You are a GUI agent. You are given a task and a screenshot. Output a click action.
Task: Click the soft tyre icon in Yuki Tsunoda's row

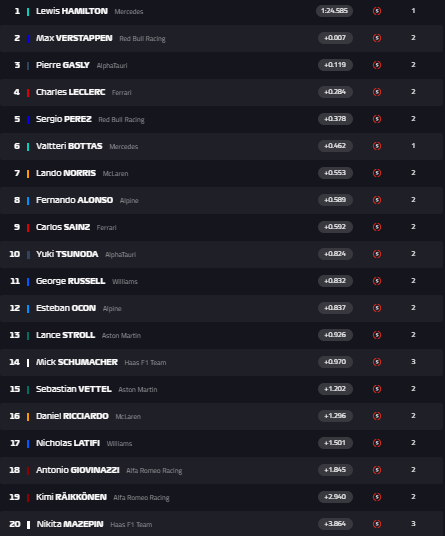pyautogui.click(x=377, y=254)
